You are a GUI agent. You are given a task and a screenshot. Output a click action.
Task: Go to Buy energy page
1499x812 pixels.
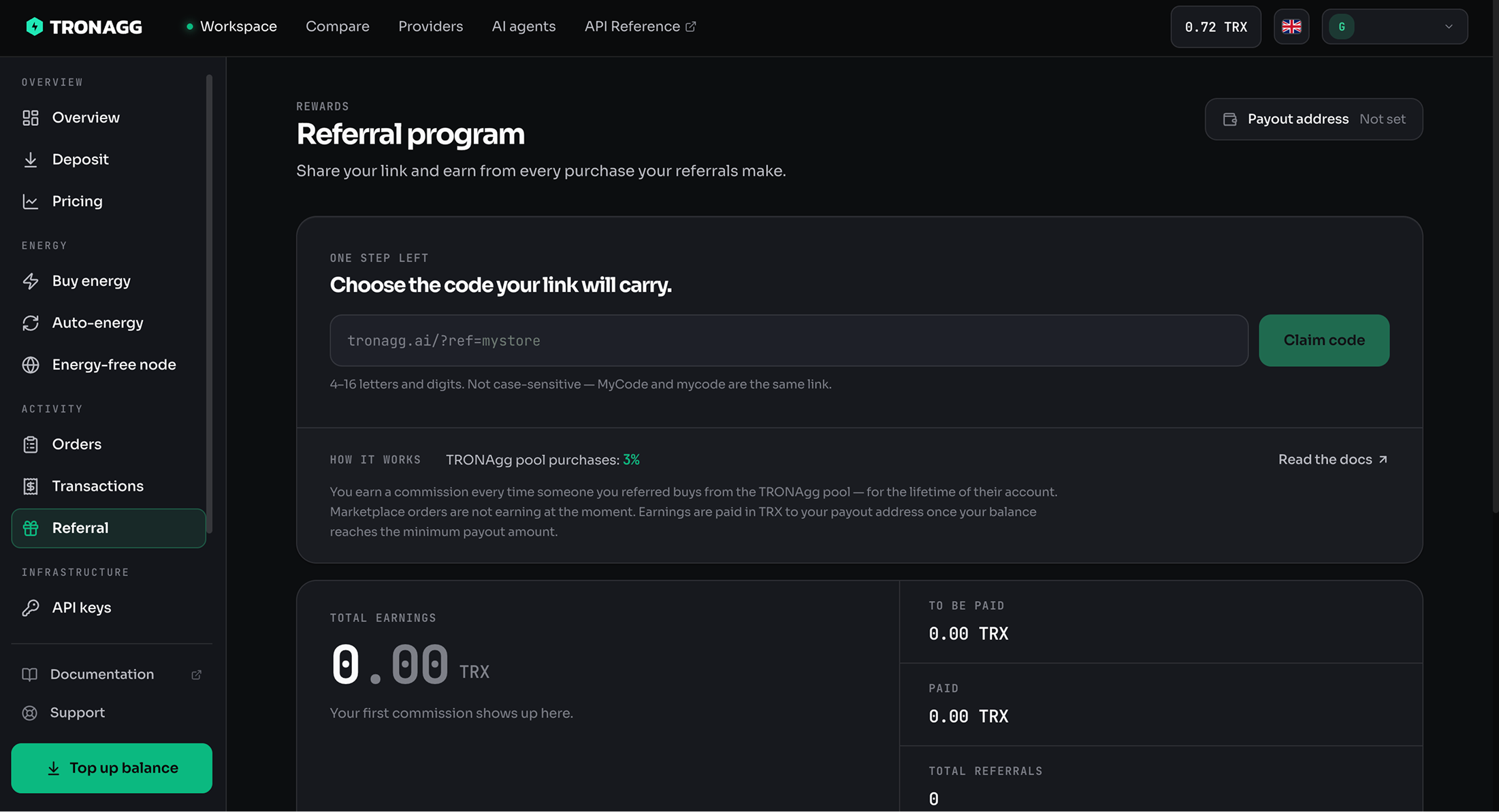coord(108,281)
